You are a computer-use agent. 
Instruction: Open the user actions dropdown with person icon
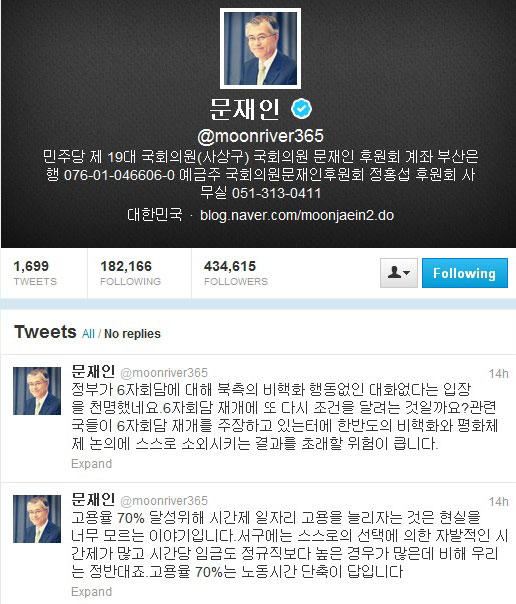pyautogui.click(x=399, y=273)
